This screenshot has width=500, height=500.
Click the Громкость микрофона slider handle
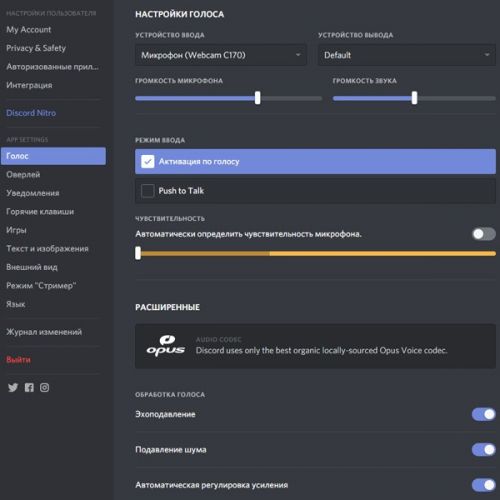tap(258, 98)
